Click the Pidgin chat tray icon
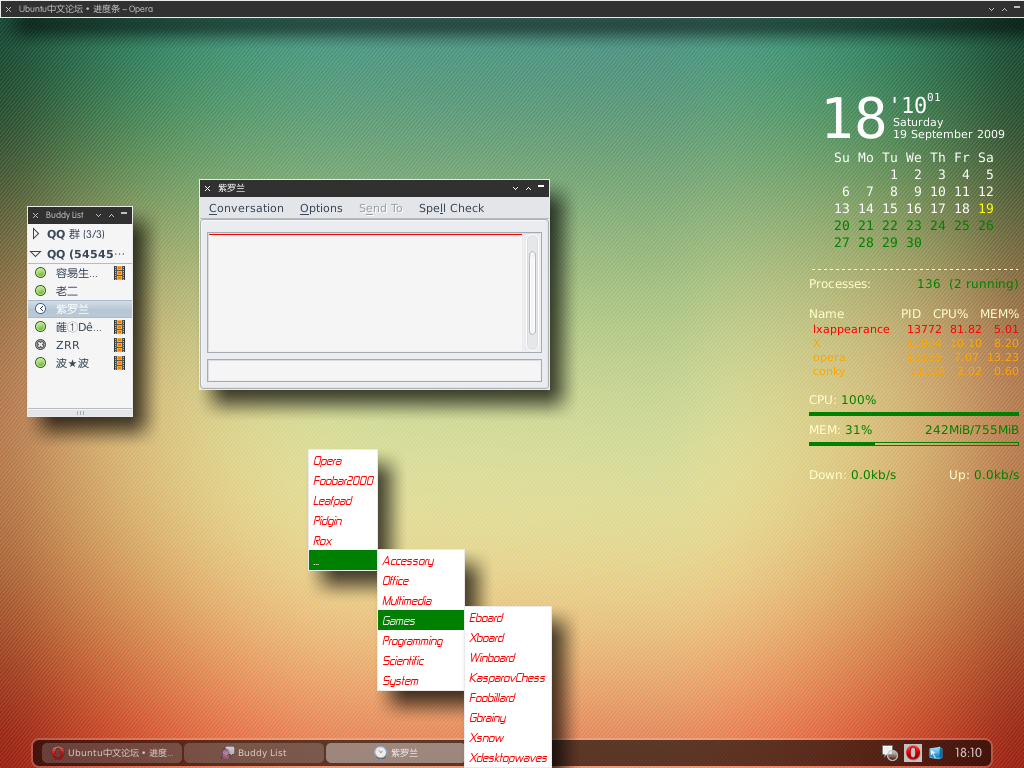1024x768 pixels. 889,753
